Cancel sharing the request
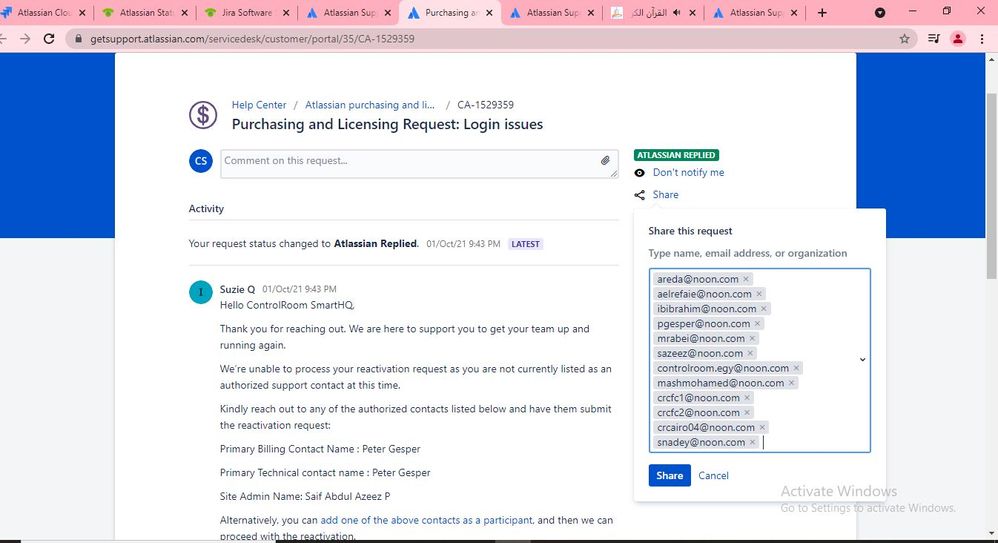Image resolution: width=998 pixels, height=543 pixels. click(x=713, y=476)
